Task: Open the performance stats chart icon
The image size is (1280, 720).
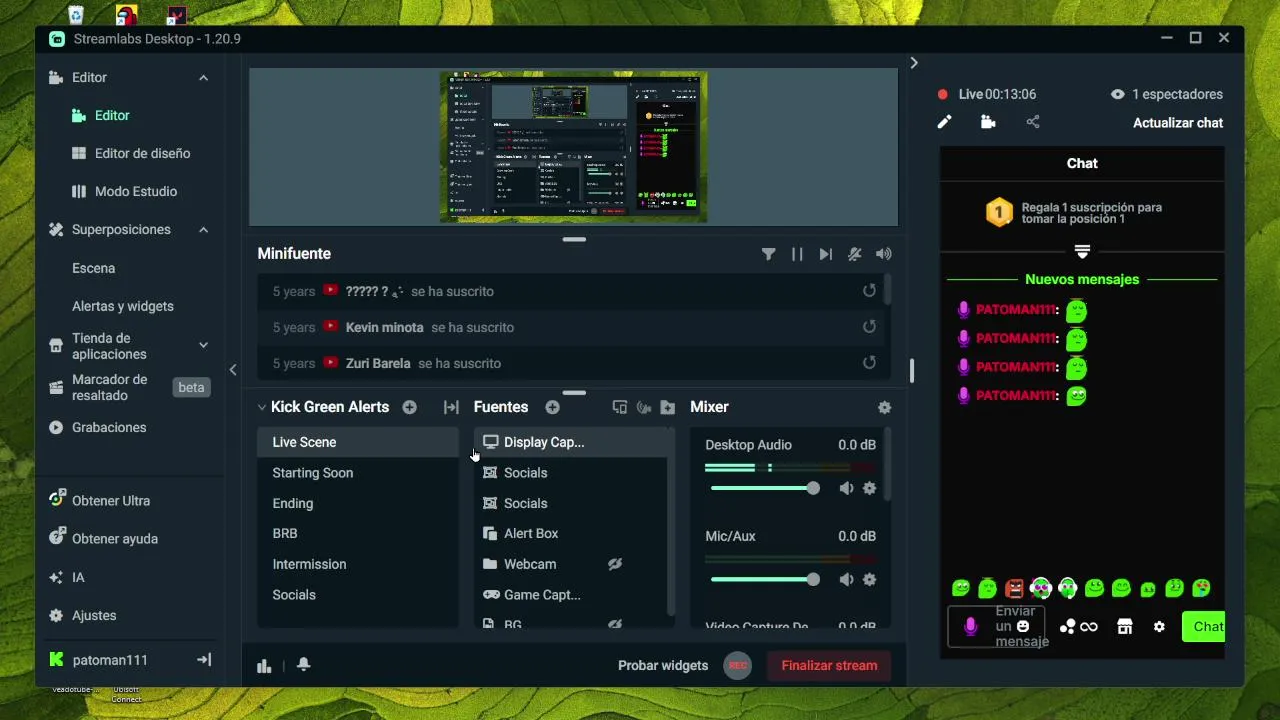Action: [x=264, y=666]
